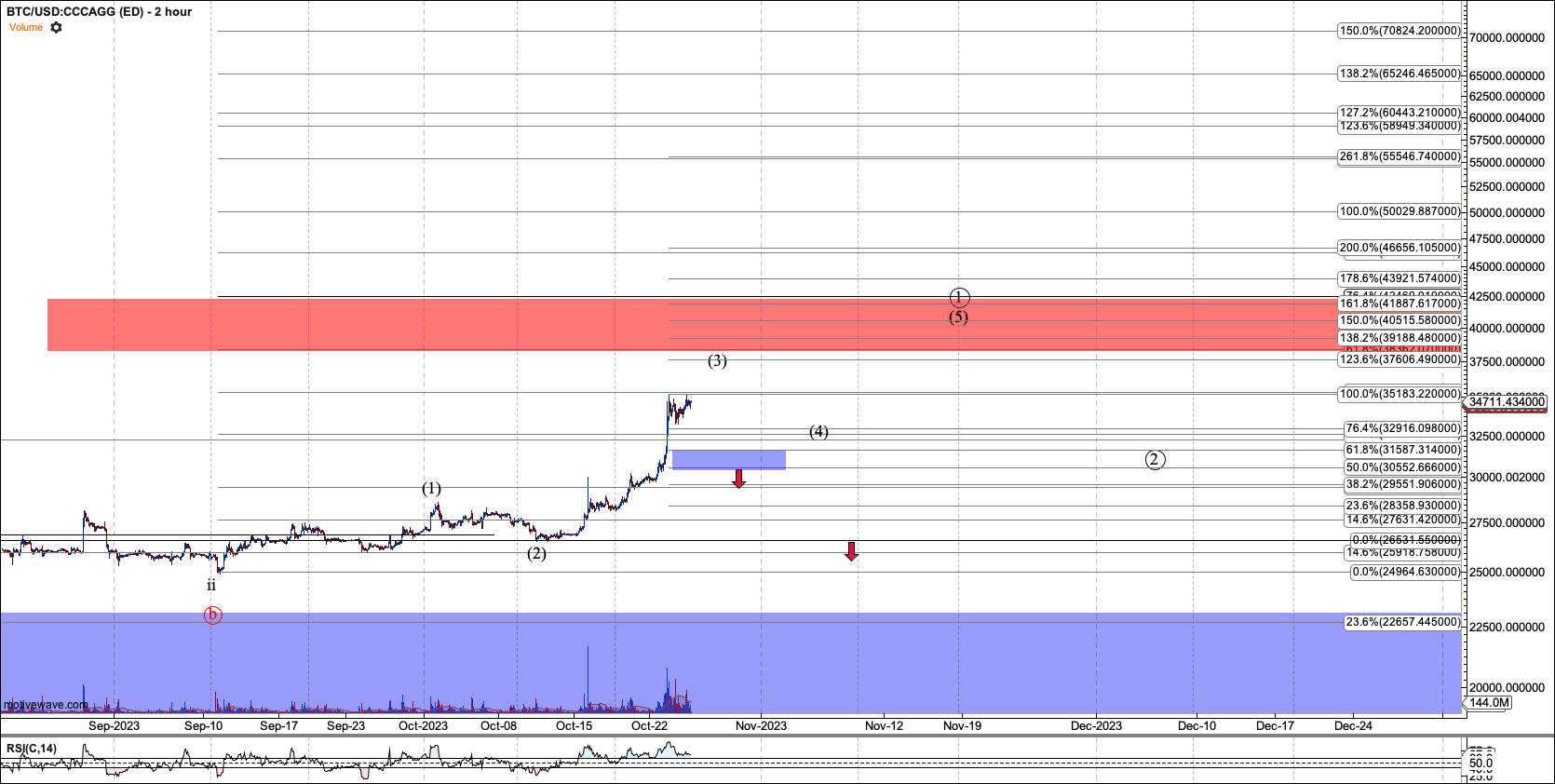Click the BTC/USD:CCCAGG chart title

[99, 11]
